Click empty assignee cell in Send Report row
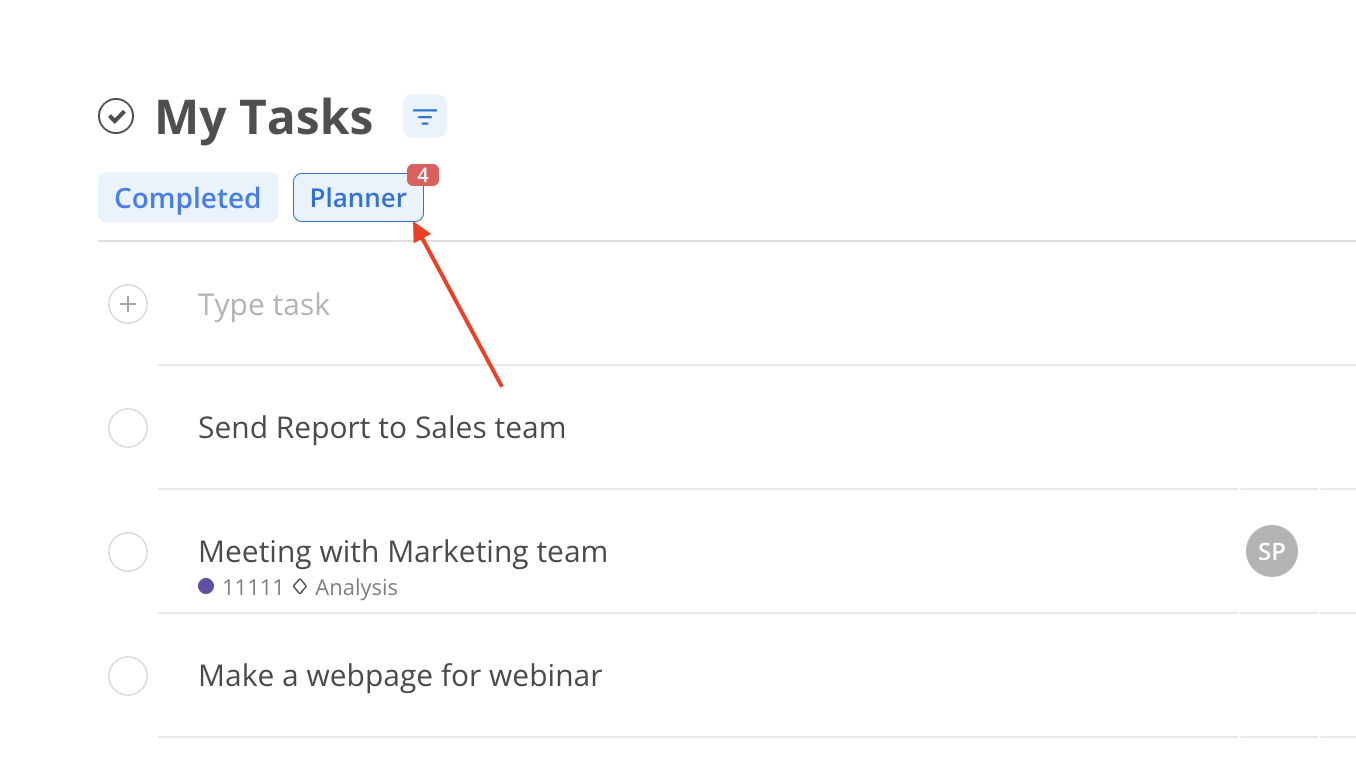 click(x=1278, y=428)
